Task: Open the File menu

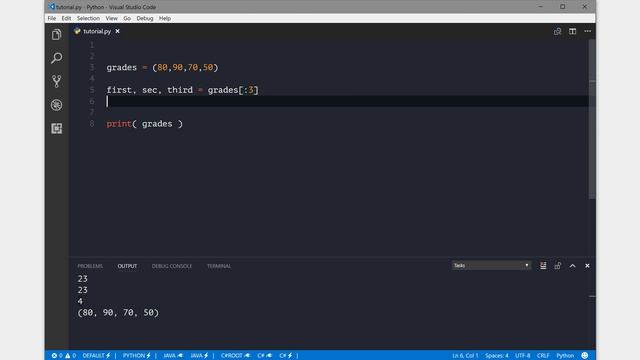Action: point(52,18)
